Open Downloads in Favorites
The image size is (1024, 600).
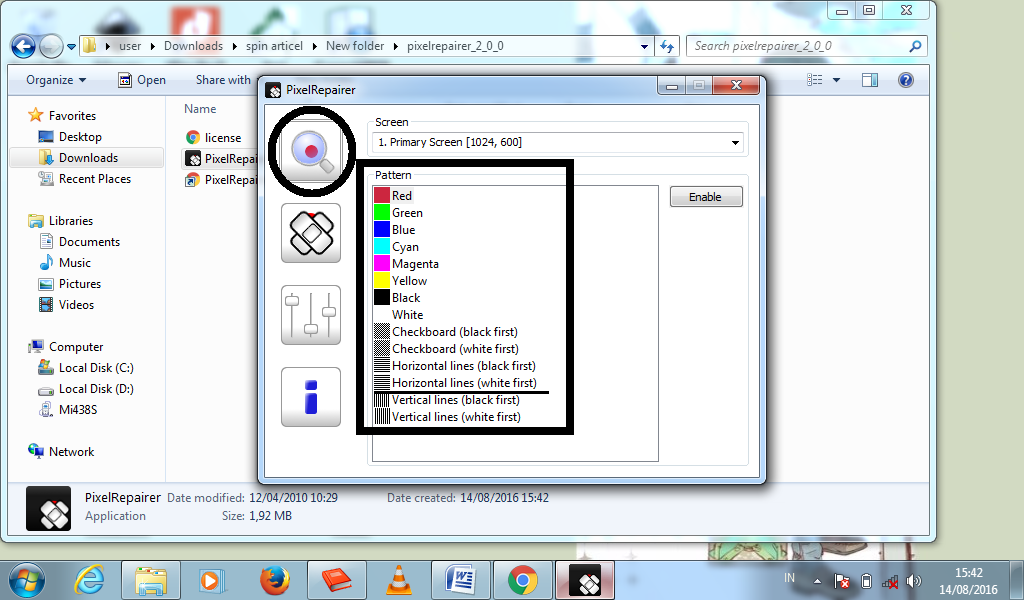tap(78, 157)
